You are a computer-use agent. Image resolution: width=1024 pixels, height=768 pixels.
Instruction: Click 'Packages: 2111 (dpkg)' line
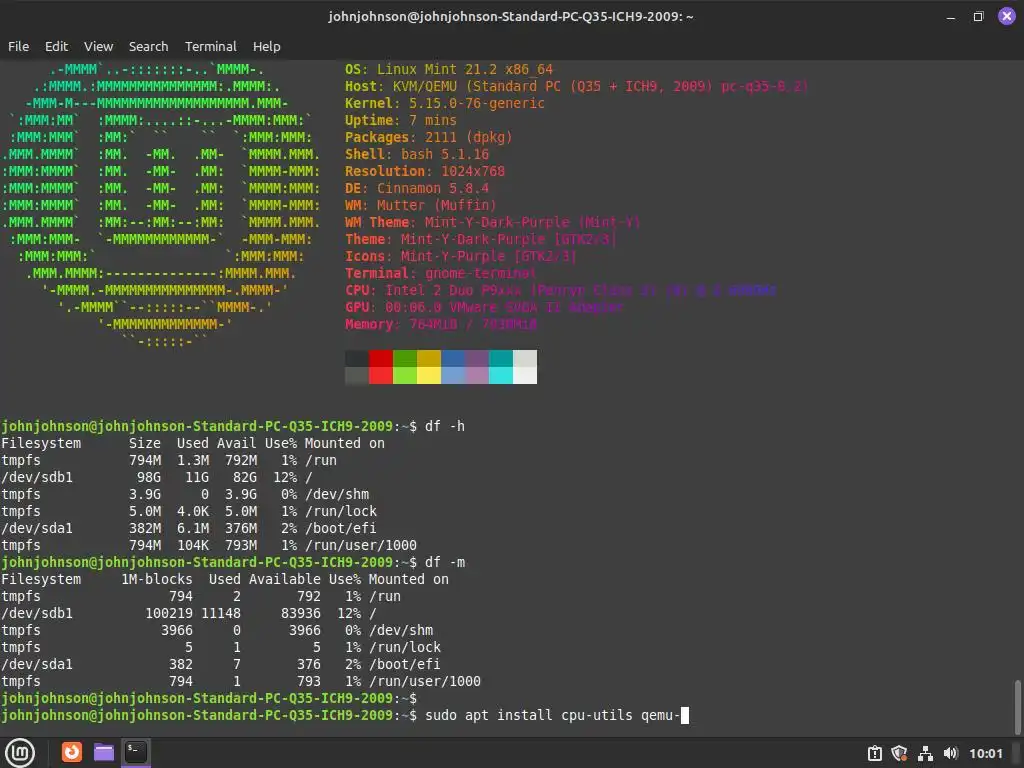click(428, 137)
